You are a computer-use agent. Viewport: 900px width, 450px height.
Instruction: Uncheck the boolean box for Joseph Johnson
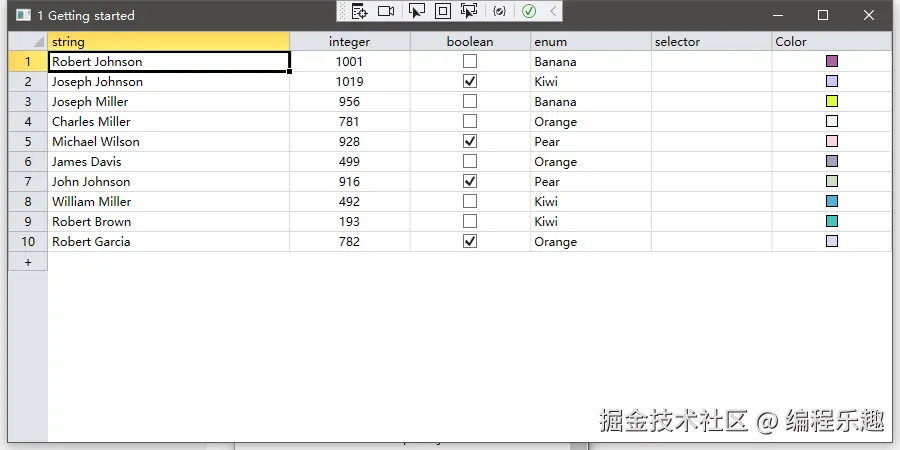(x=470, y=82)
